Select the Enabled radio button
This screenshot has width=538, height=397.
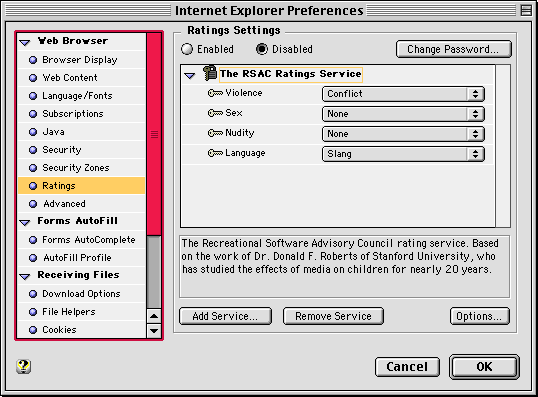pos(187,49)
